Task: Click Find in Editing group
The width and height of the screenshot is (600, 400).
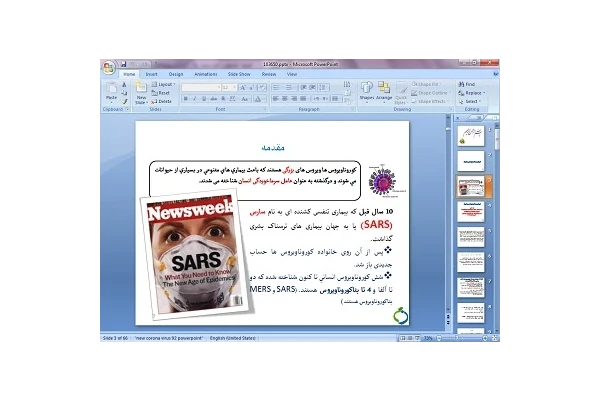Action: (x=467, y=84)
